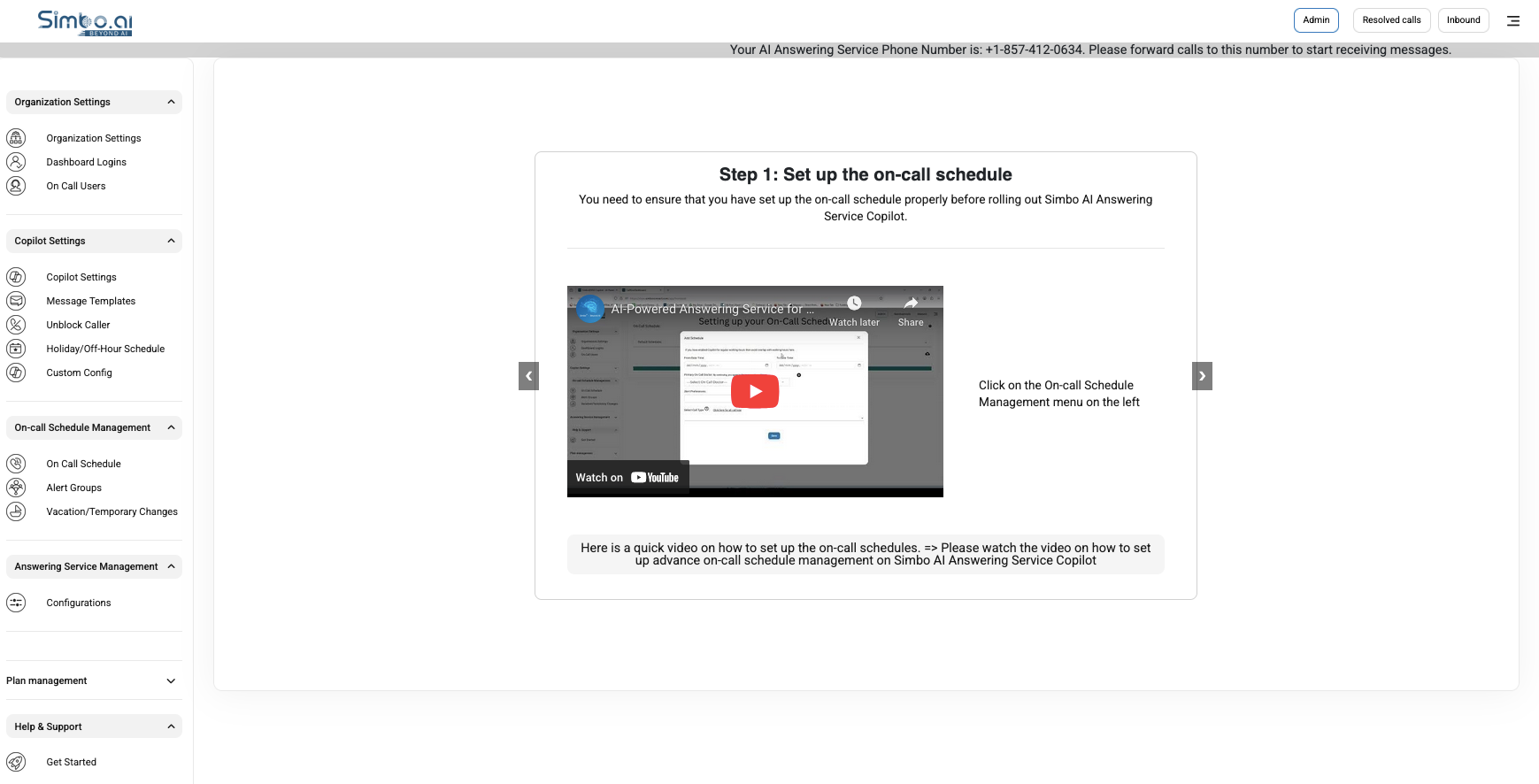Go to next step with right arrow
Image resolution: width=1539 pixels, height=784 pixels.
pyautogui.click(x=1202, y=376)
